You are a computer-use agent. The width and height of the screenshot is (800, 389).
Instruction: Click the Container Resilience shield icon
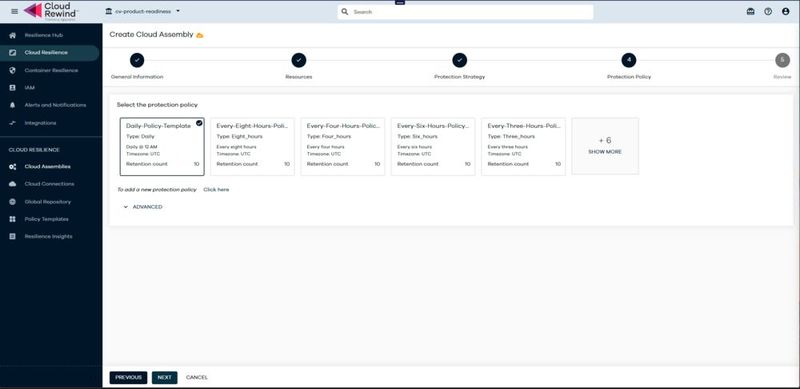point(13,70)
